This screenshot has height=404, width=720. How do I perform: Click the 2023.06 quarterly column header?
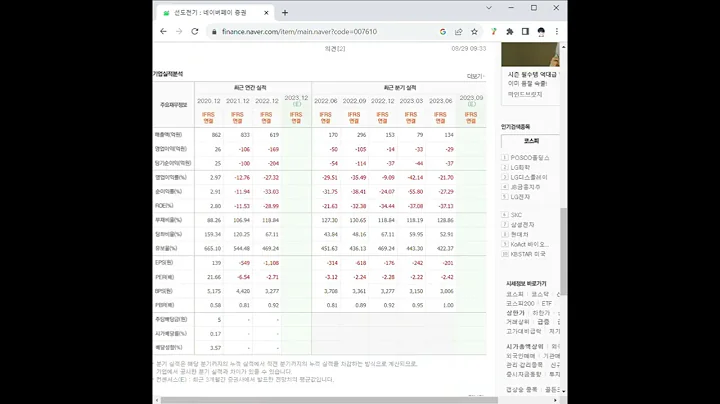(440, 101)
